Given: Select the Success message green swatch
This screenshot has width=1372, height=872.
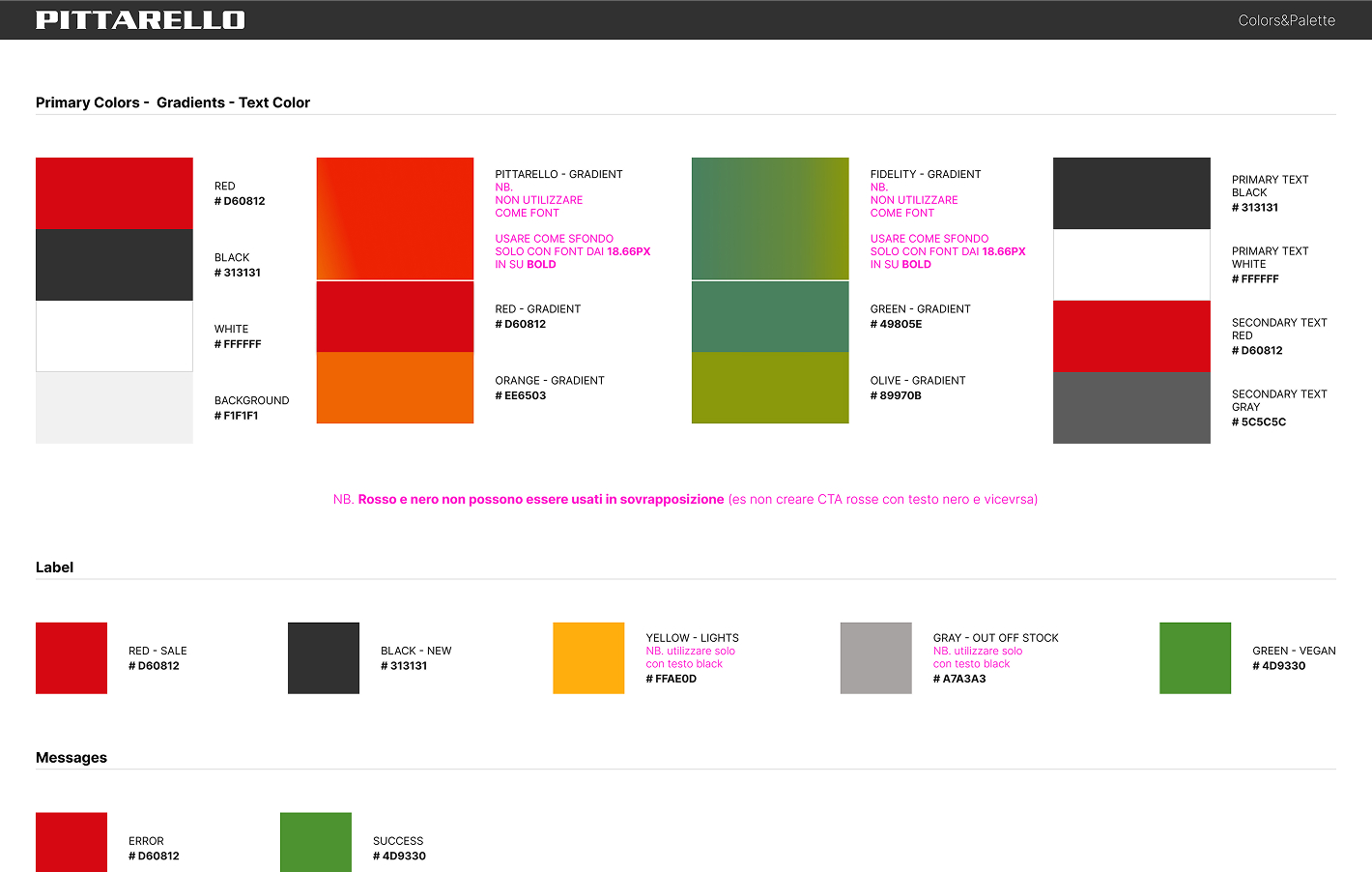Looking at the screenshot, I should (316, 842).
